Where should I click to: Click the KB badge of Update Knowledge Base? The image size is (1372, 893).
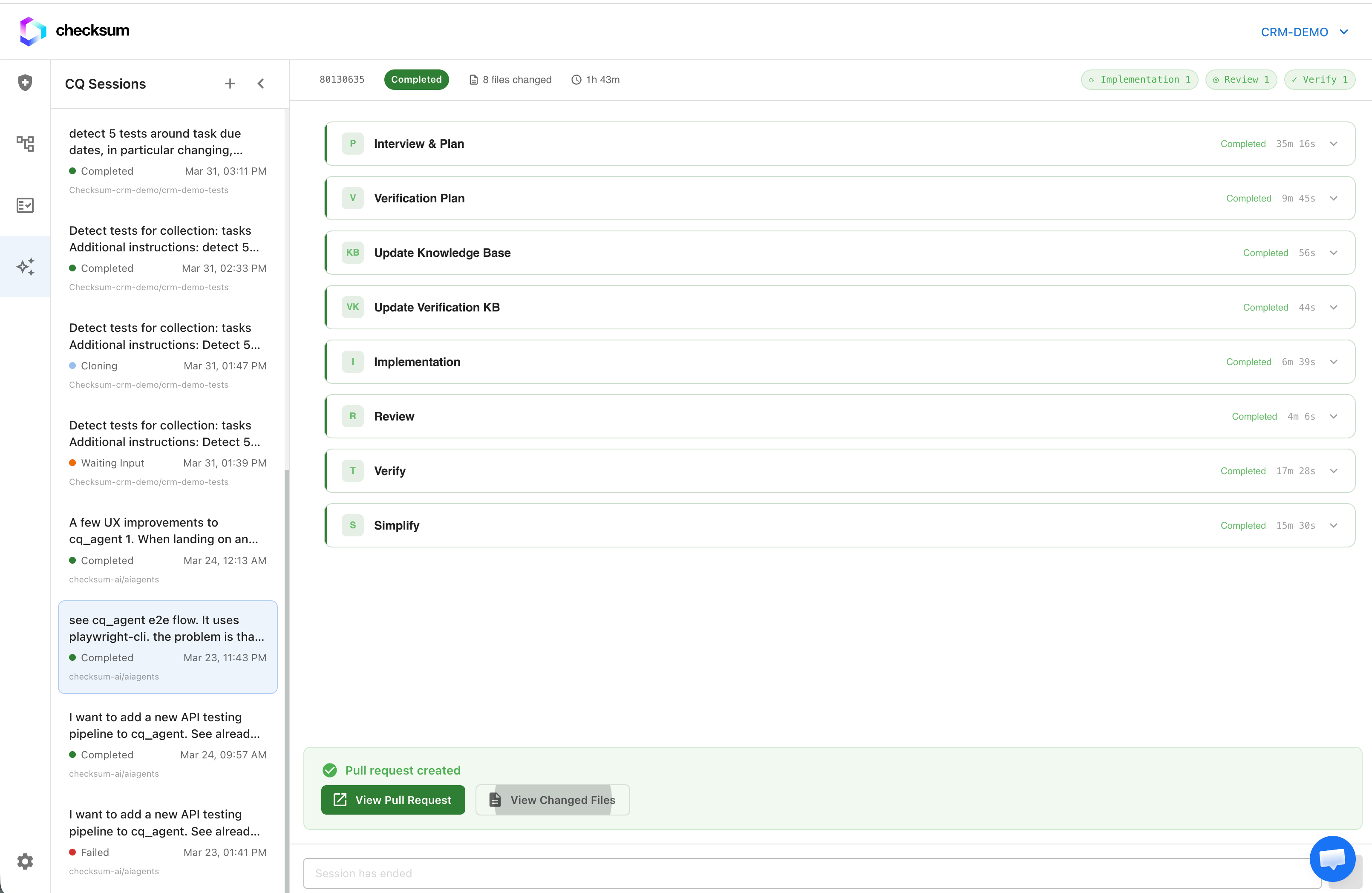(x=353, y=253)
